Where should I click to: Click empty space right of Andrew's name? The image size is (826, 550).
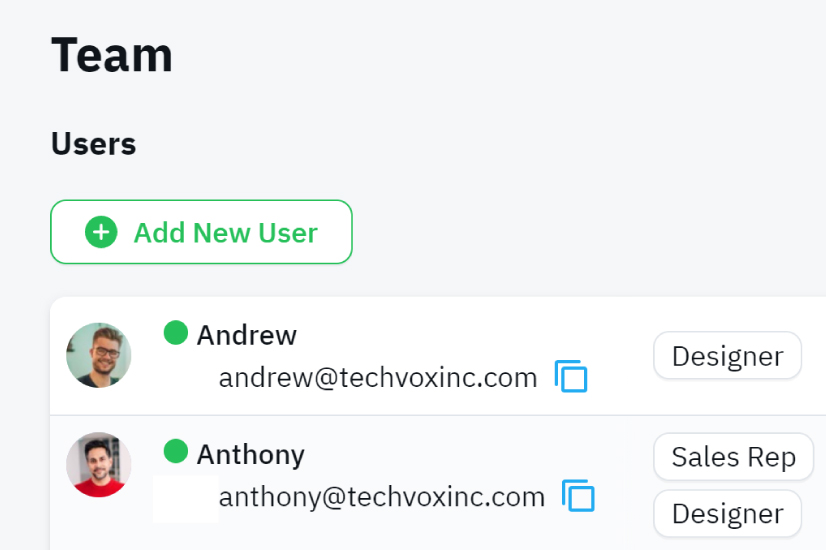pos(450,335)
